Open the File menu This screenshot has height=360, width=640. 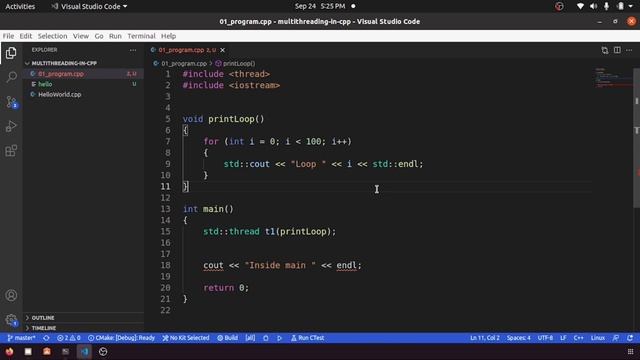tap(8, 36)
